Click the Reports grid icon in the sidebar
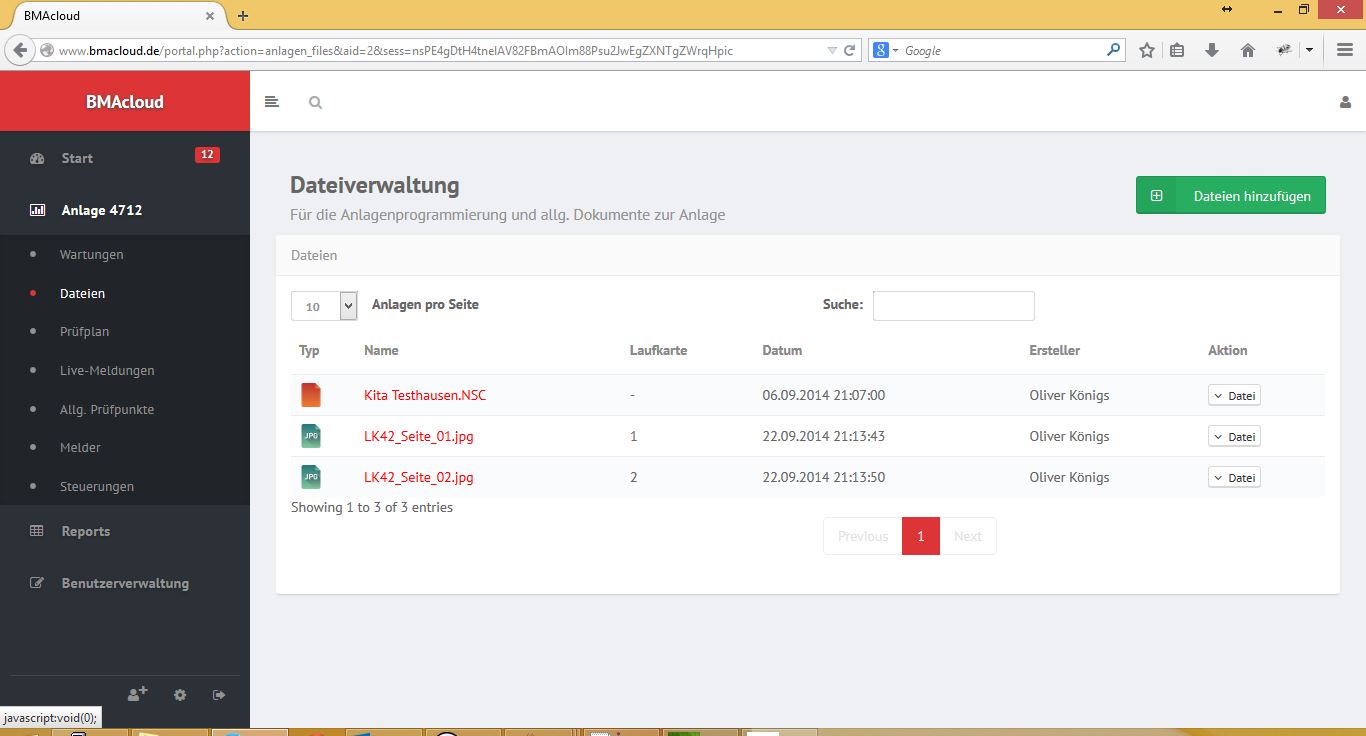 coord(37,531)
